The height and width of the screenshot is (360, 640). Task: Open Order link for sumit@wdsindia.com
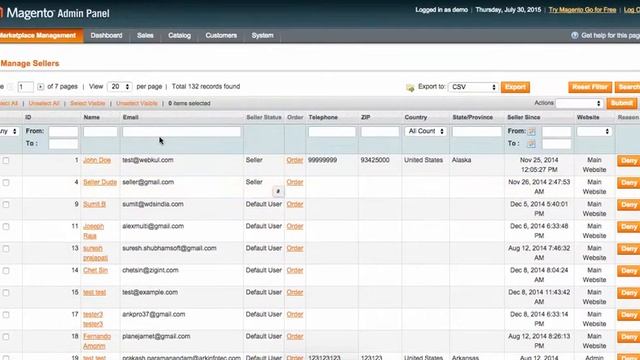[x=295, y=204]
